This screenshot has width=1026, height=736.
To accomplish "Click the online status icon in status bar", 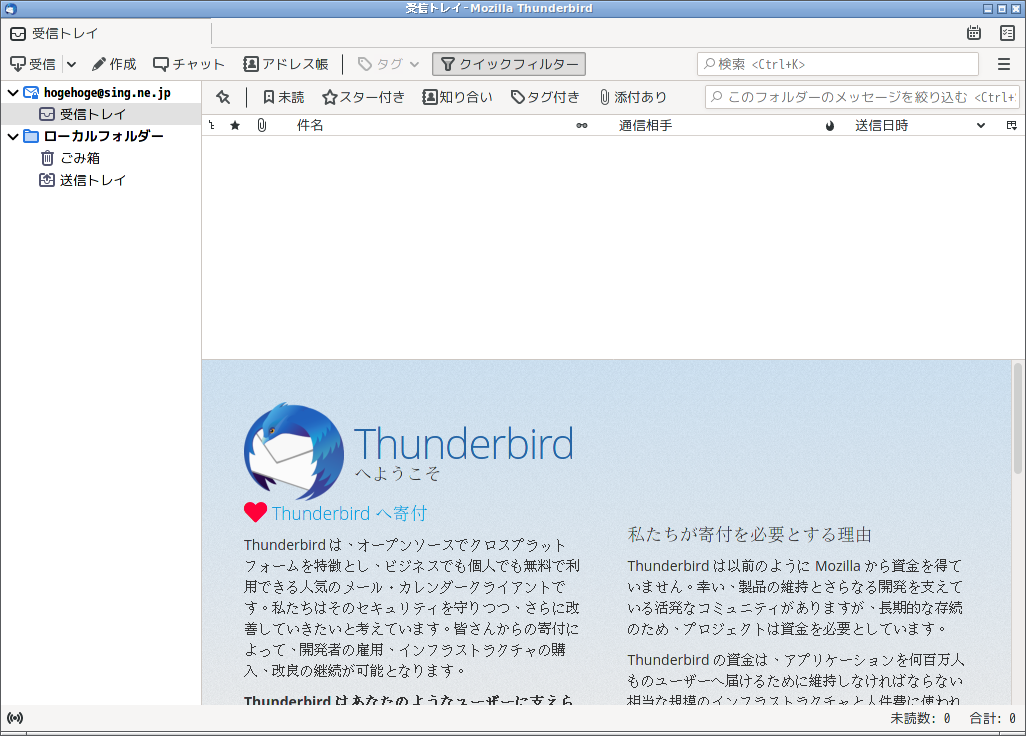I will click(x=15, y=718).
